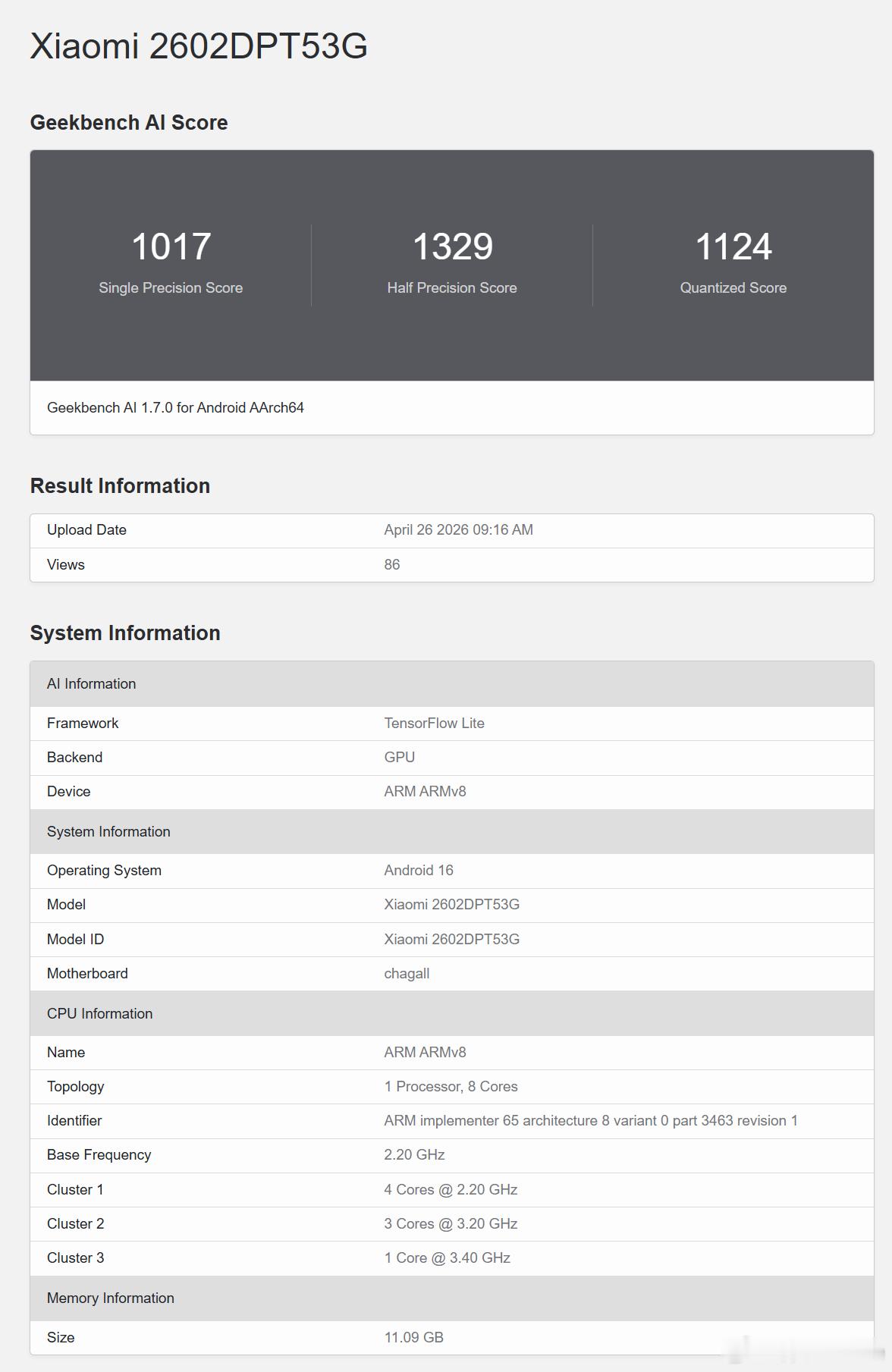This screenshot has height=1372, width=892.
Task: Select the GPU backend value
Action: point(399,757)
